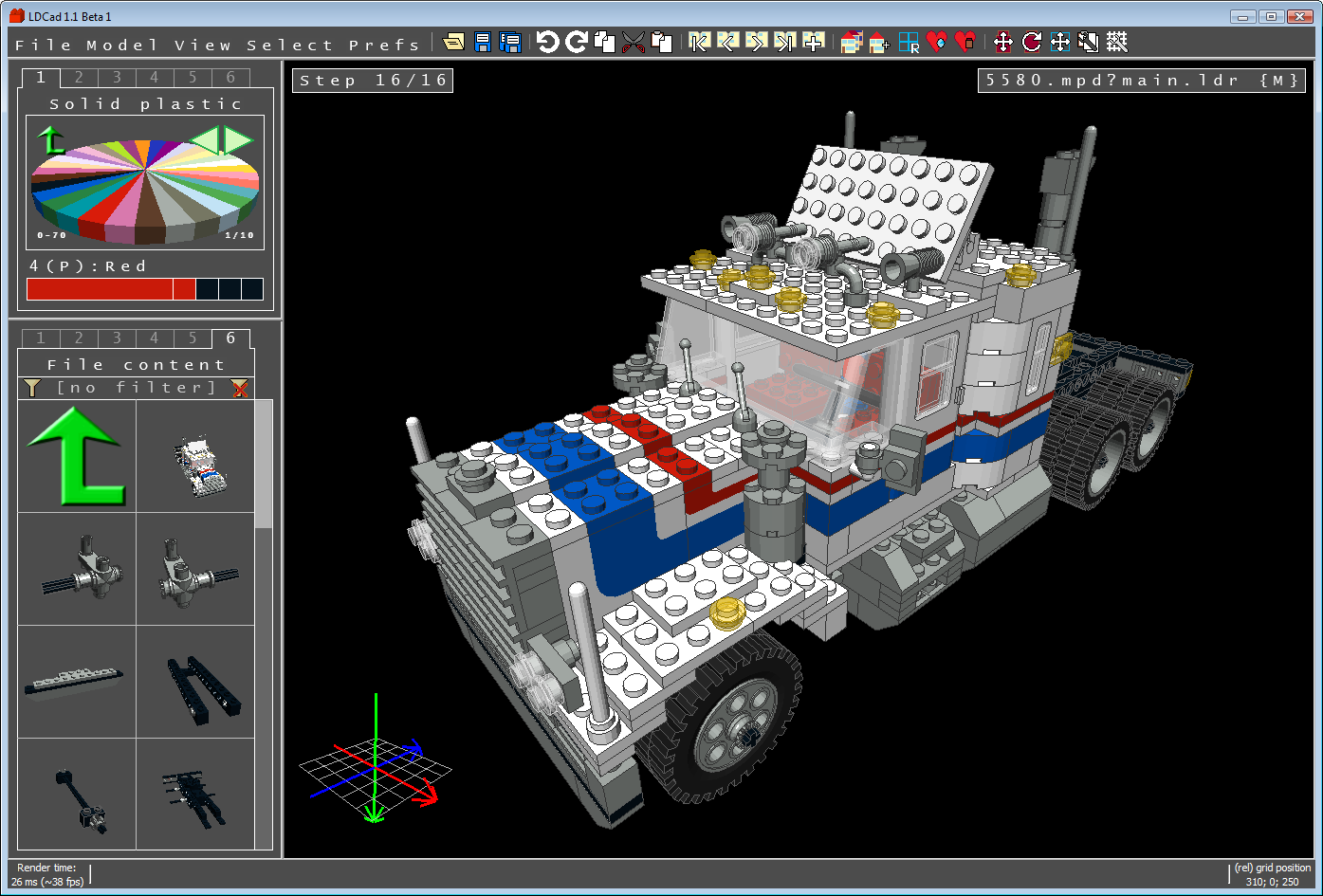Click the green up arrow in color wheel
This screenshot has width=1323, height=896.
click(50, 141)
